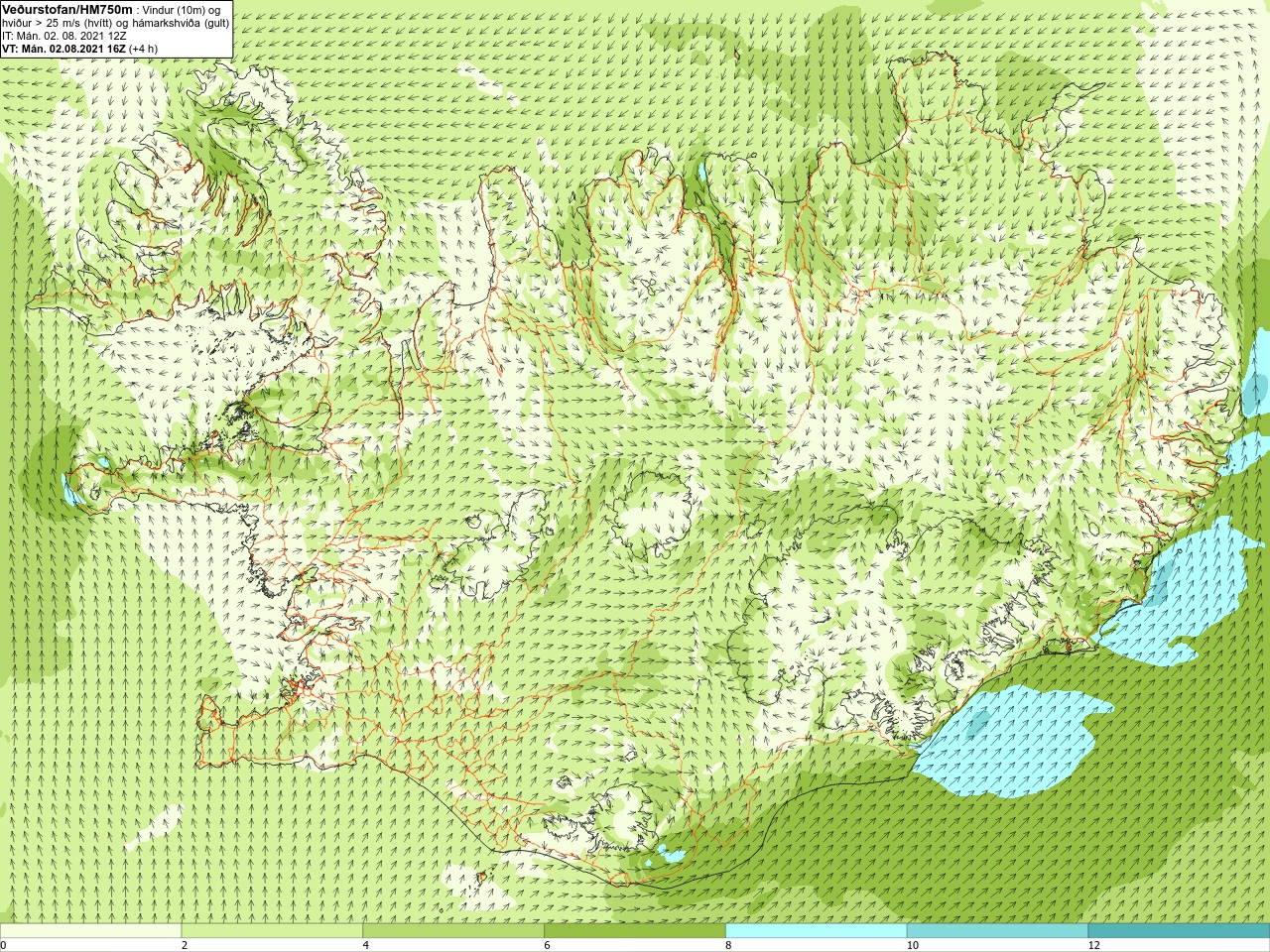Screen dimensions: 1270x952
Task: Click the '4' label on the scale
Action: pos(366,945)
